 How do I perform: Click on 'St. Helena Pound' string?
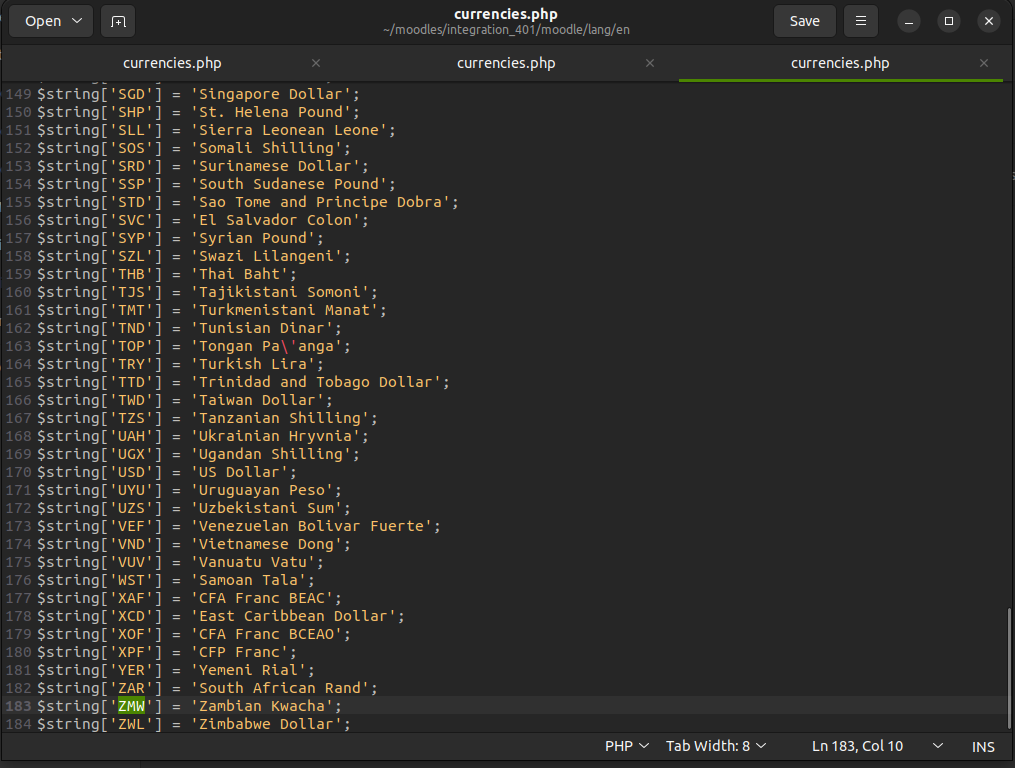[271, 113]
